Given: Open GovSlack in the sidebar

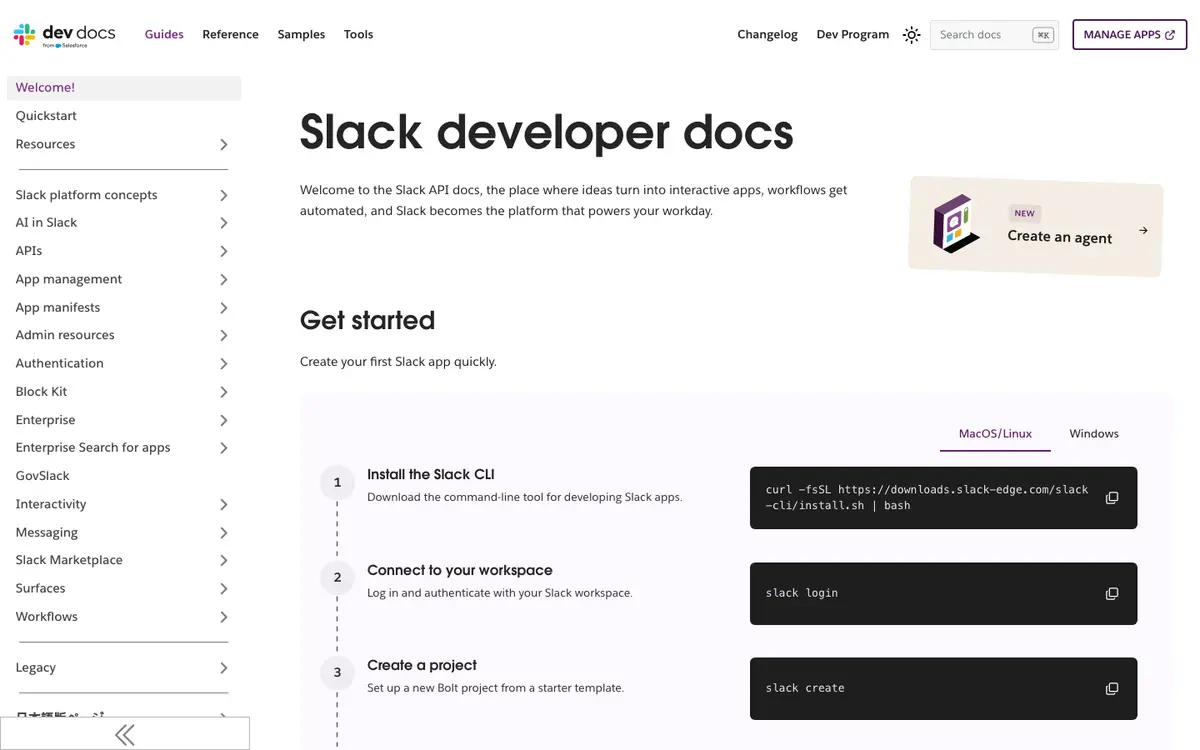Looking at the screenshot, I should coord(124,476).
